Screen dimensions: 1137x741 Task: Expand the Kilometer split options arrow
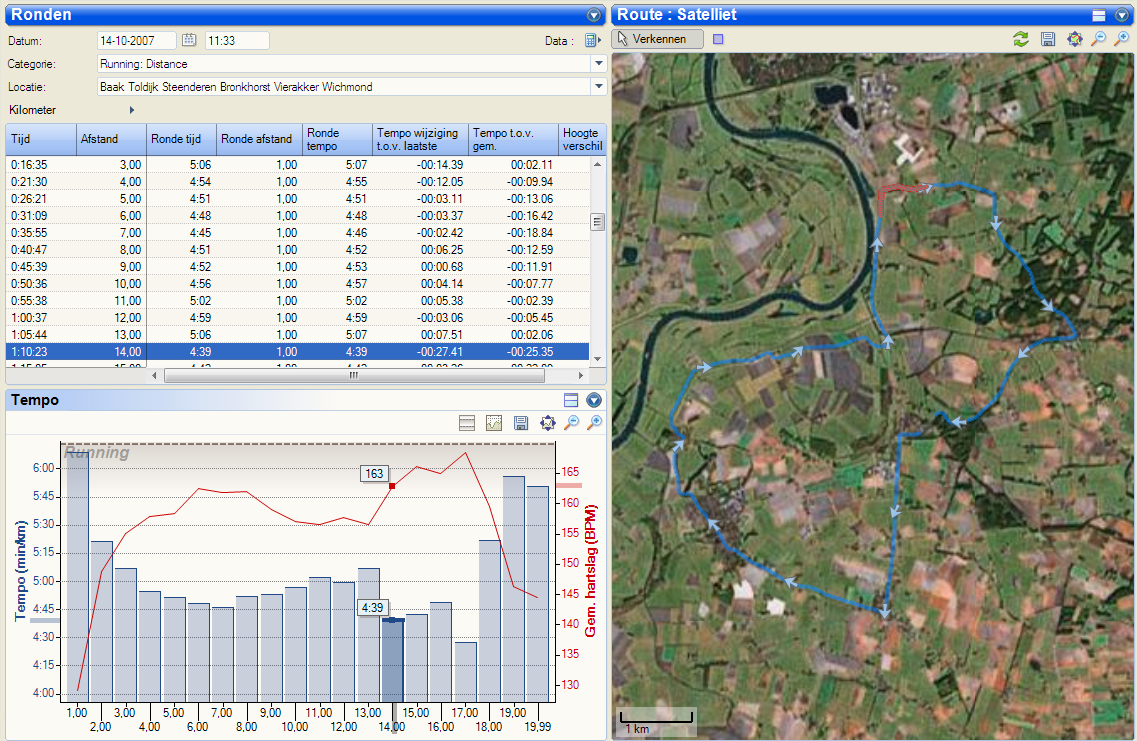(x=131, y=110)
